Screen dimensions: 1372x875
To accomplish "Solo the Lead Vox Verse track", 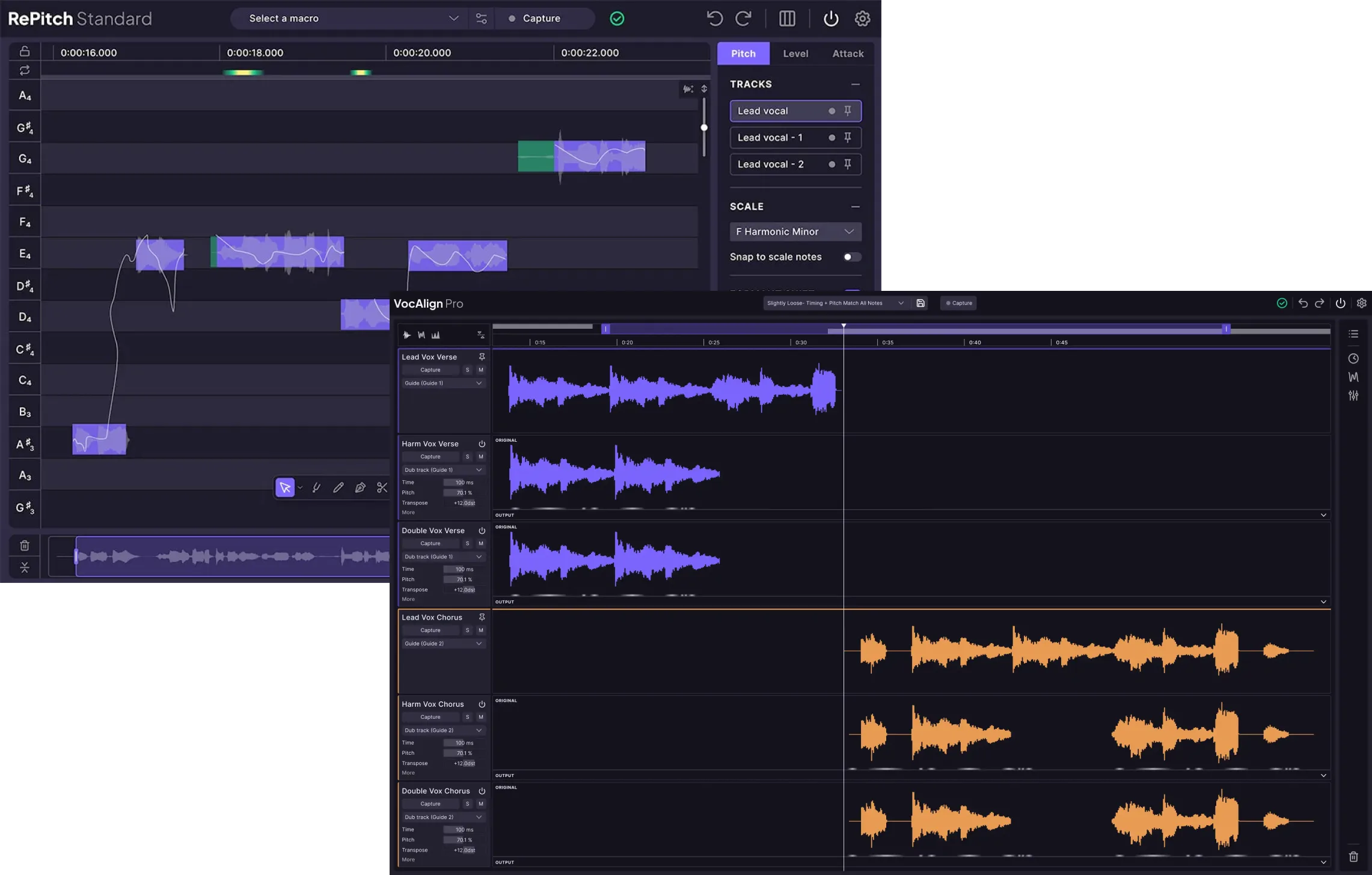I will coord(467,370).
